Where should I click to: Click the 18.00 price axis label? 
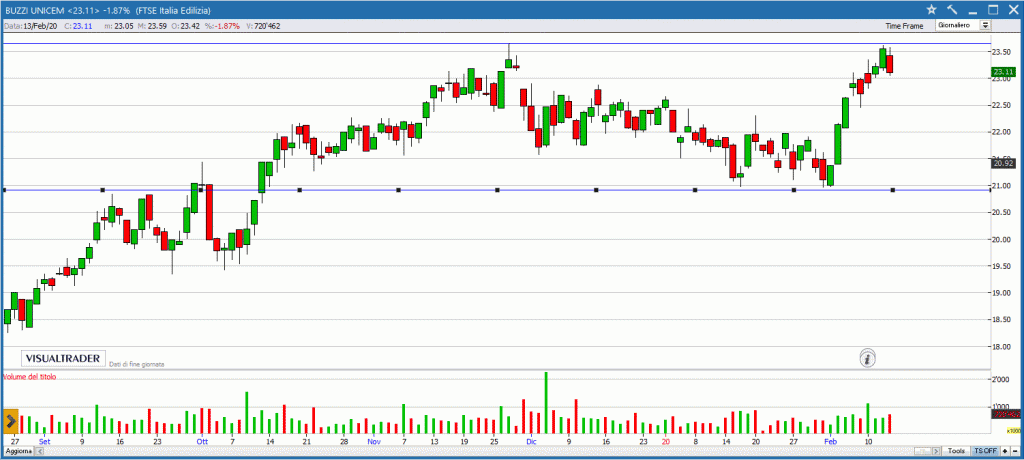coord(1002,346)
